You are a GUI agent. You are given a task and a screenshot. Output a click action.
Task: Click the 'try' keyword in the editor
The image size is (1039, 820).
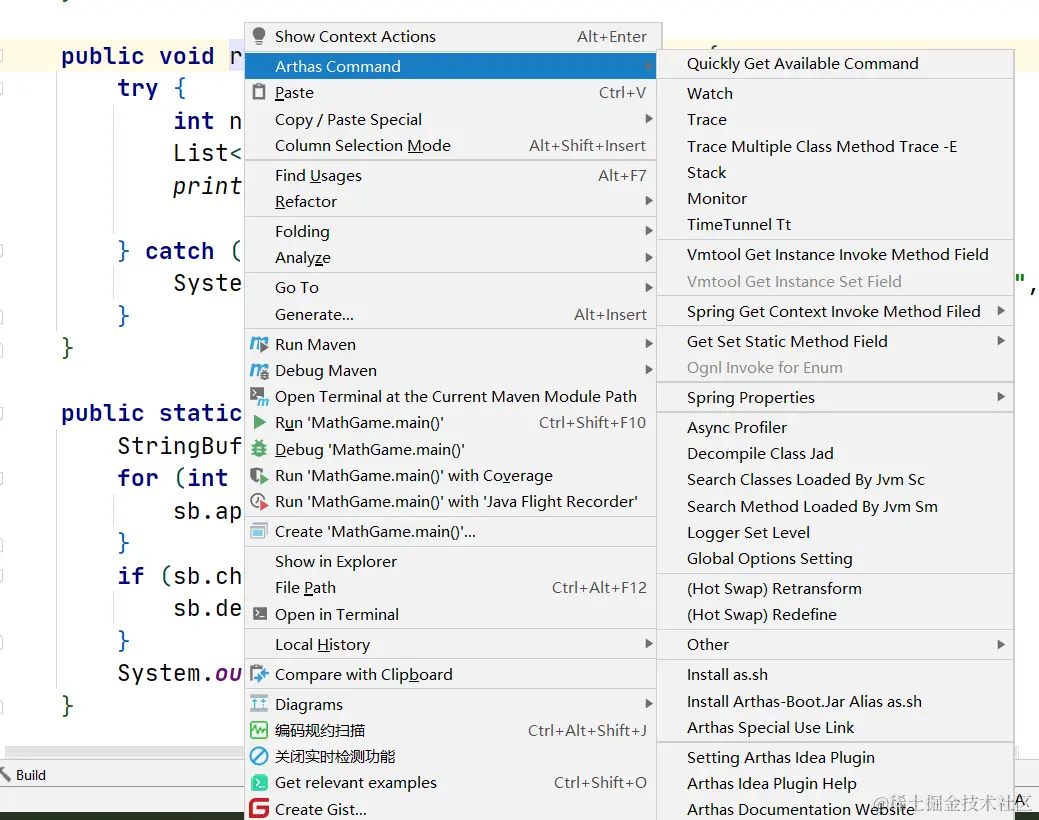[x=138, y=88]
